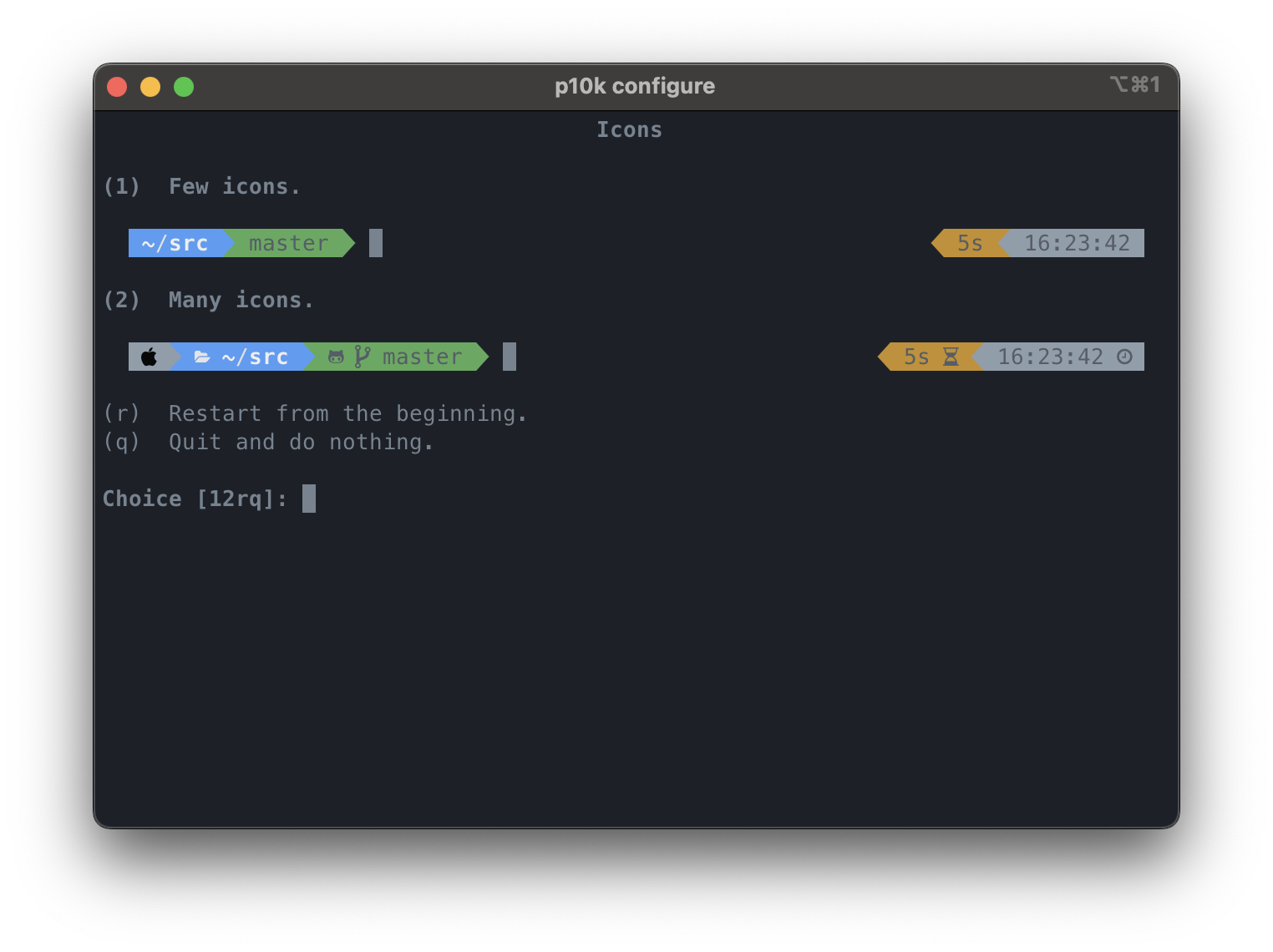Click the 16:23:42 time in the Many icons prompt
The height and width of the screenshot is (952, 1273).
point(1050,357)
